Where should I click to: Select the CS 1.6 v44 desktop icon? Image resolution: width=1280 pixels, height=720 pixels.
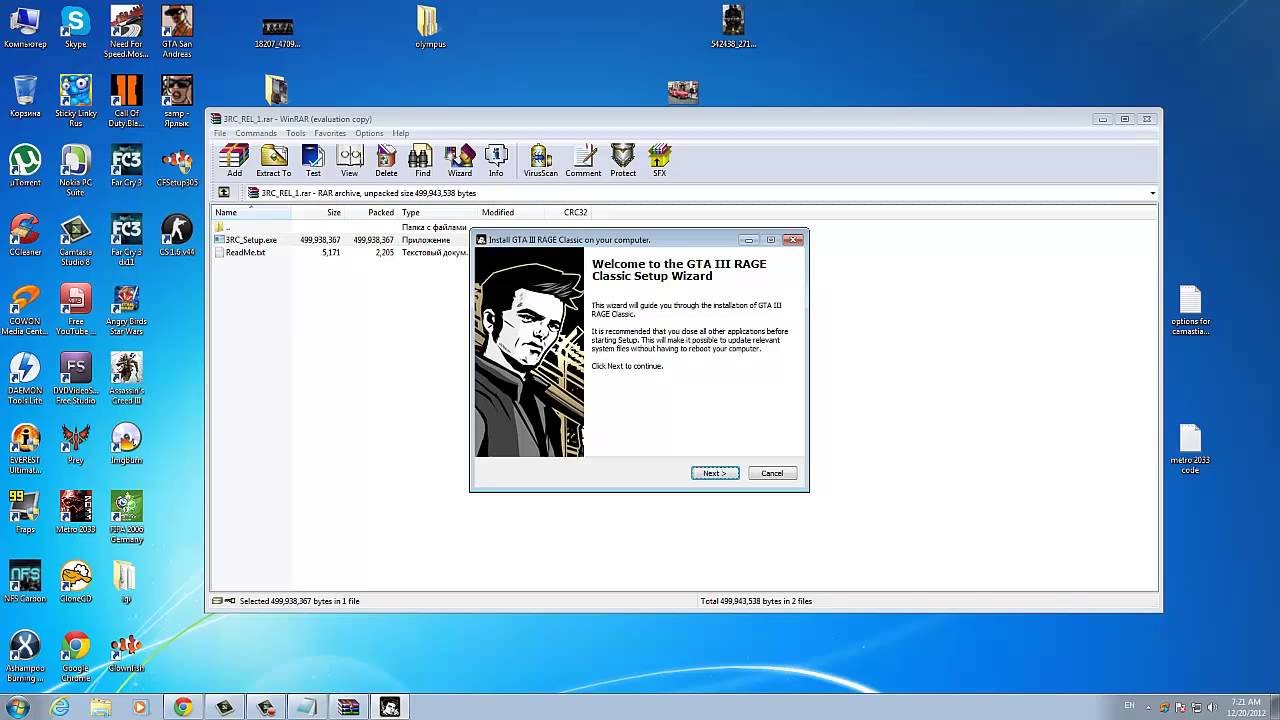[x=177, y=236]
